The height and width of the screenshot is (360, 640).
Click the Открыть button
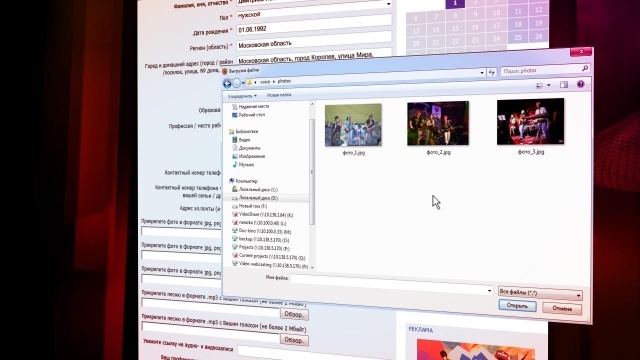517,305
